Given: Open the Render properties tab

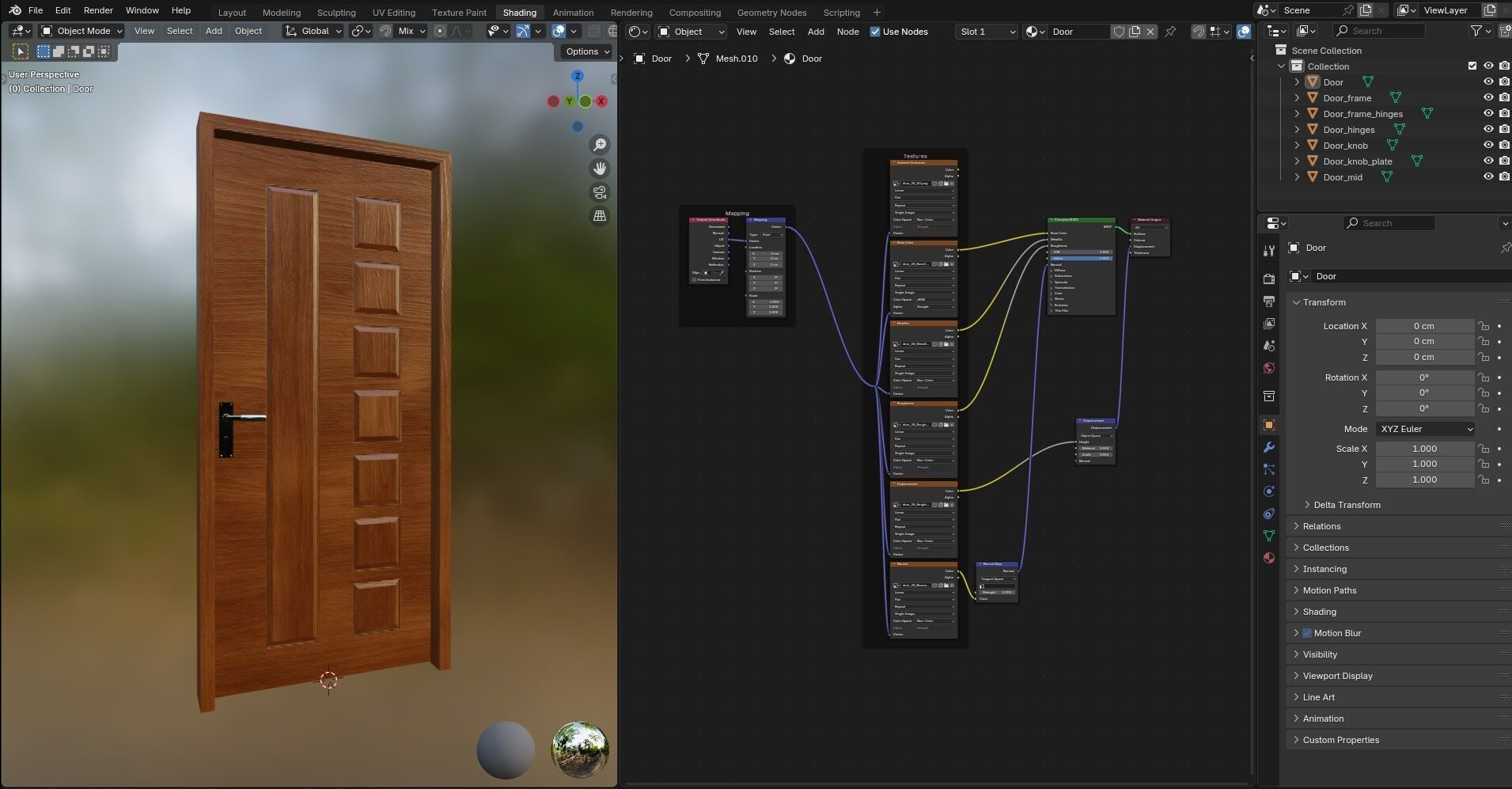Looking at the screenshot, I should point(1269,279).
